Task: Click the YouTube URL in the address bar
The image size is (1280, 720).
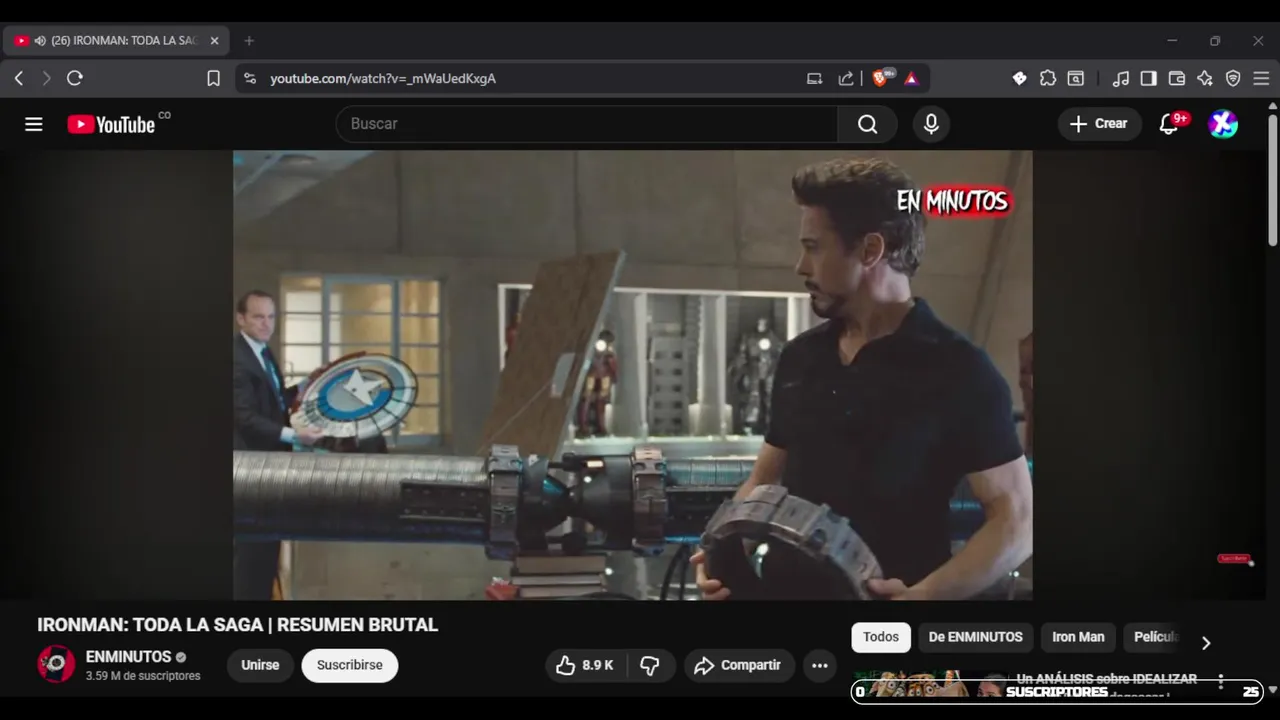Action: pyautogui.click(x=383, y=78)
